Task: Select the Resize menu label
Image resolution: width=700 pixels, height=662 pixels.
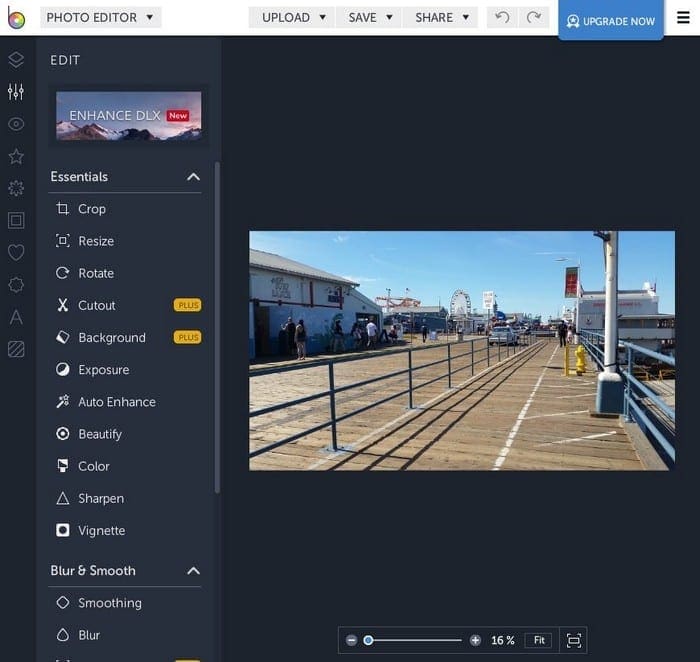Action: pos(96,241)
